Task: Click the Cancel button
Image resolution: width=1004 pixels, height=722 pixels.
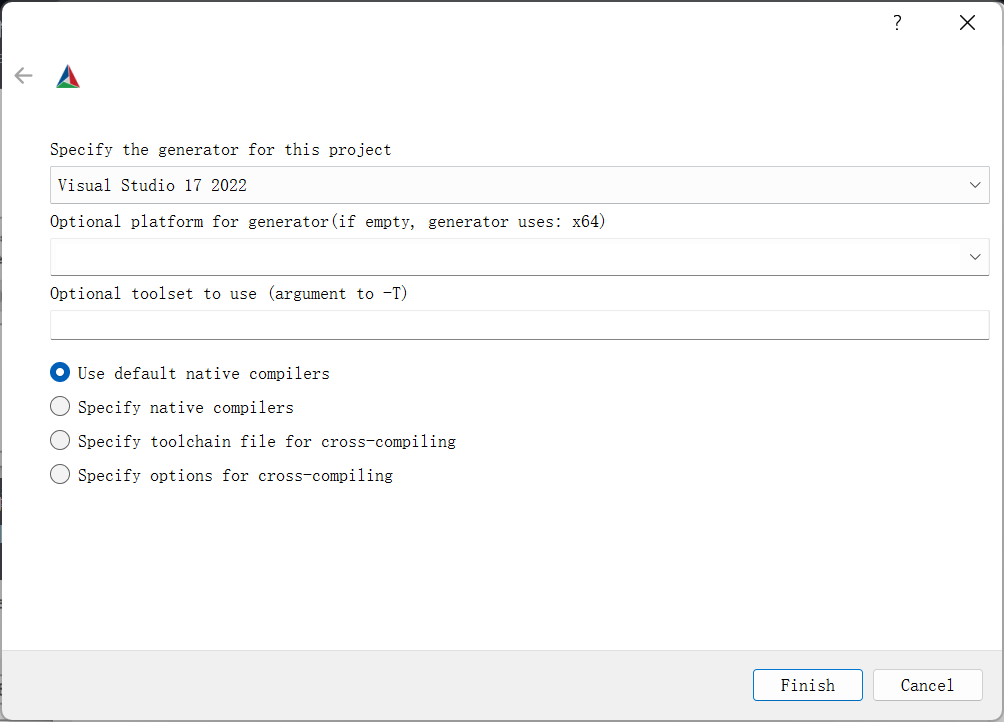Action: click(927, 685)
